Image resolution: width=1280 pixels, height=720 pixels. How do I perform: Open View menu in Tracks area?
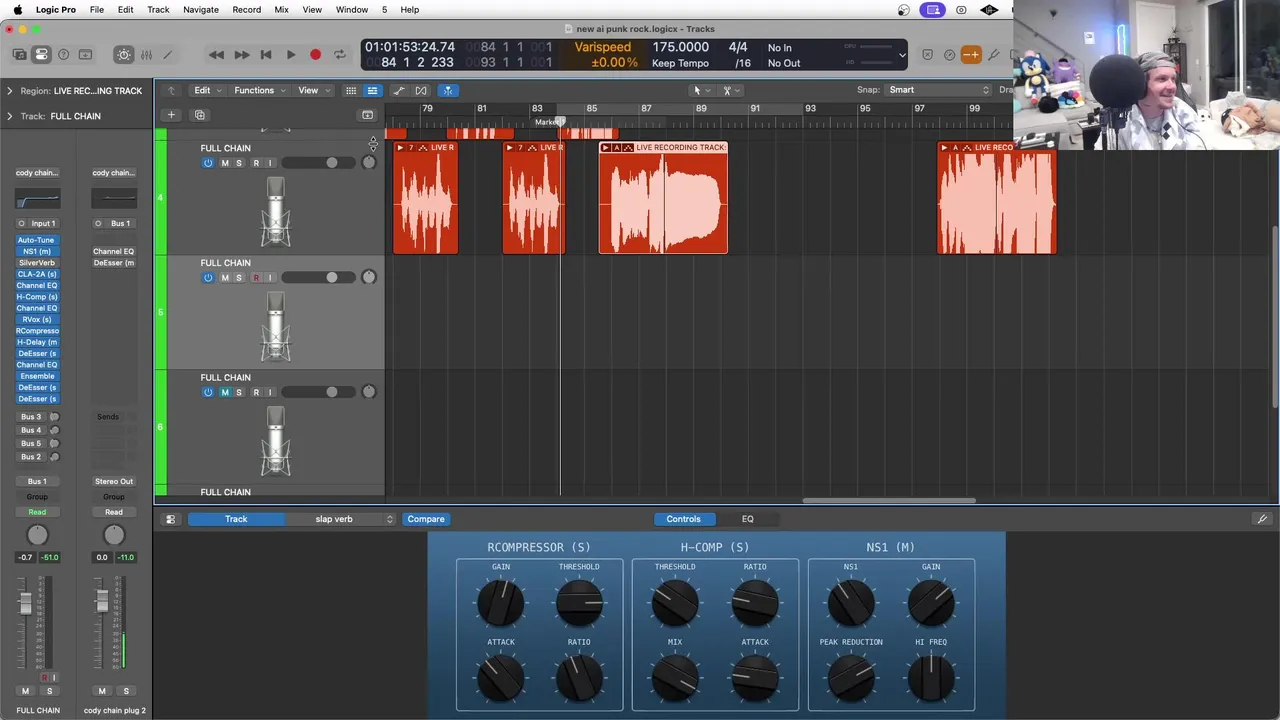312,90
